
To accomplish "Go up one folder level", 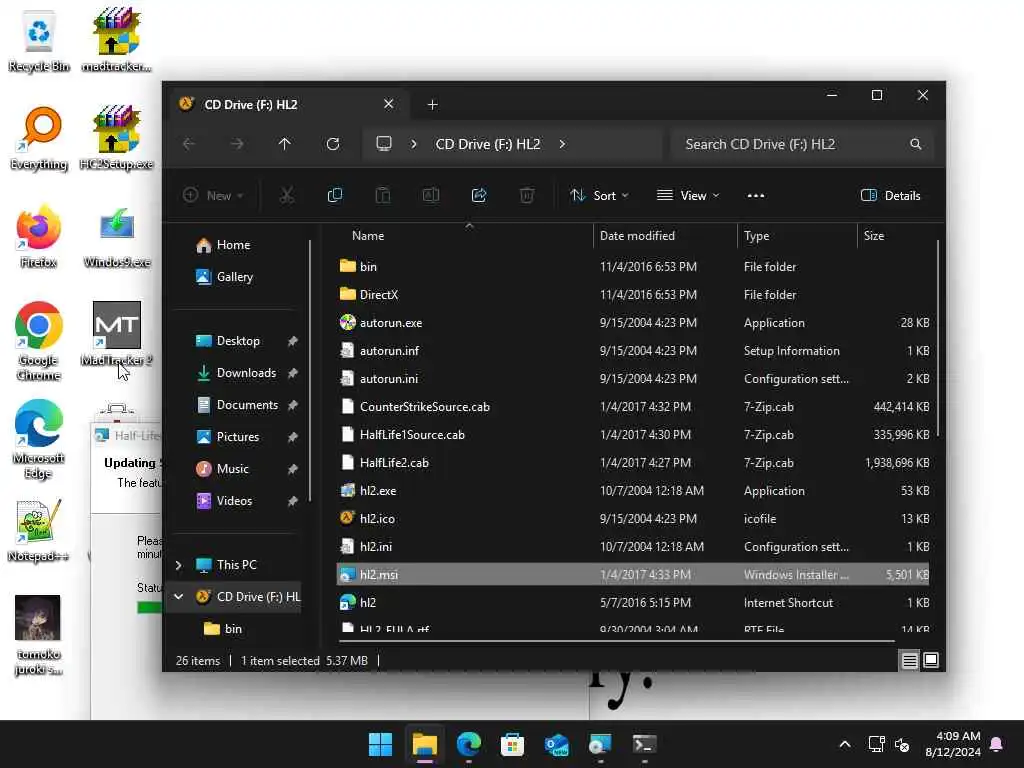I will pyautogui.click(x=285, y=144).
